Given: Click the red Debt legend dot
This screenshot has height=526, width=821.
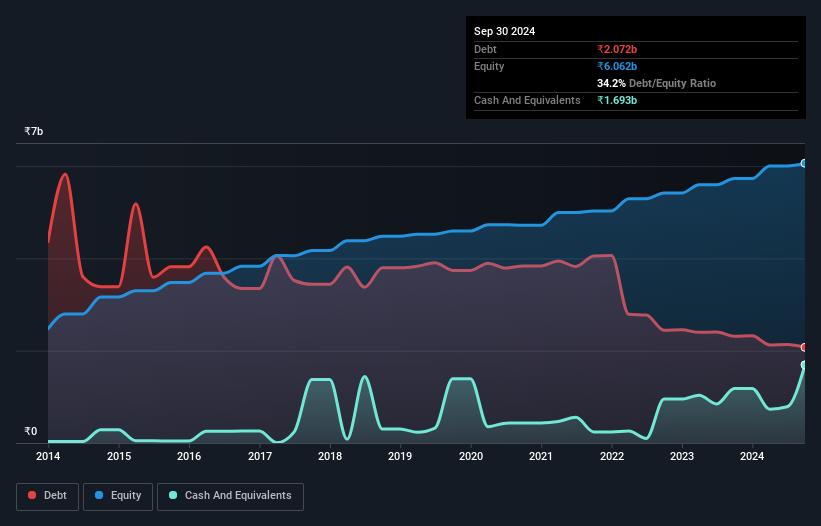Looking at the screenshot, I should tap(32, 495).
